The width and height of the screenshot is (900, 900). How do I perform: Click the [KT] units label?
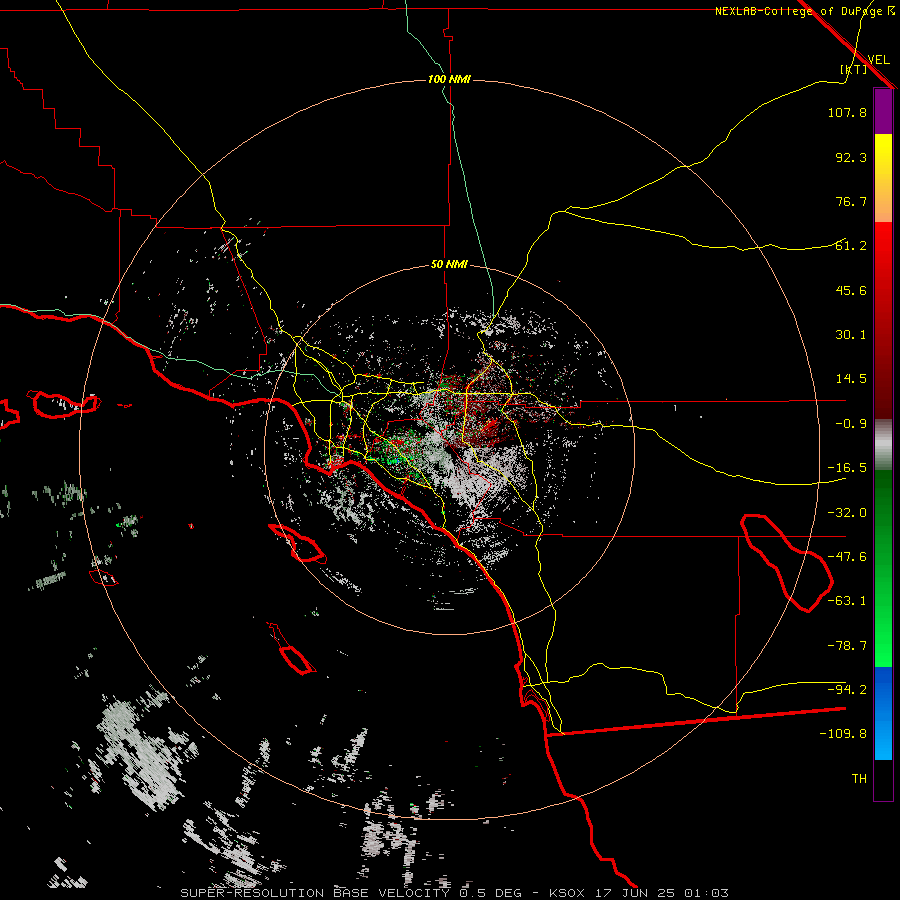pos(854,69)
